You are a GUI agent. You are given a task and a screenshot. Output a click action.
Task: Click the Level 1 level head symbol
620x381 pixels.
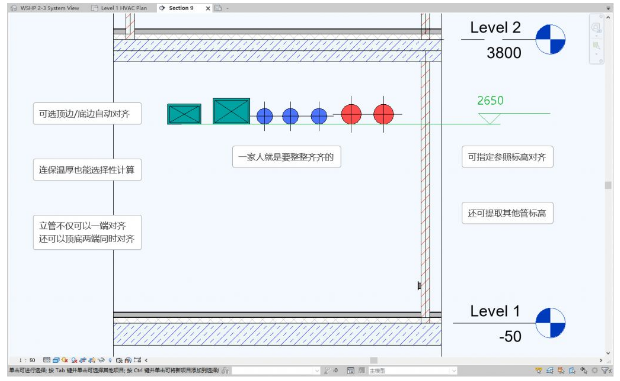click(550, 323)
